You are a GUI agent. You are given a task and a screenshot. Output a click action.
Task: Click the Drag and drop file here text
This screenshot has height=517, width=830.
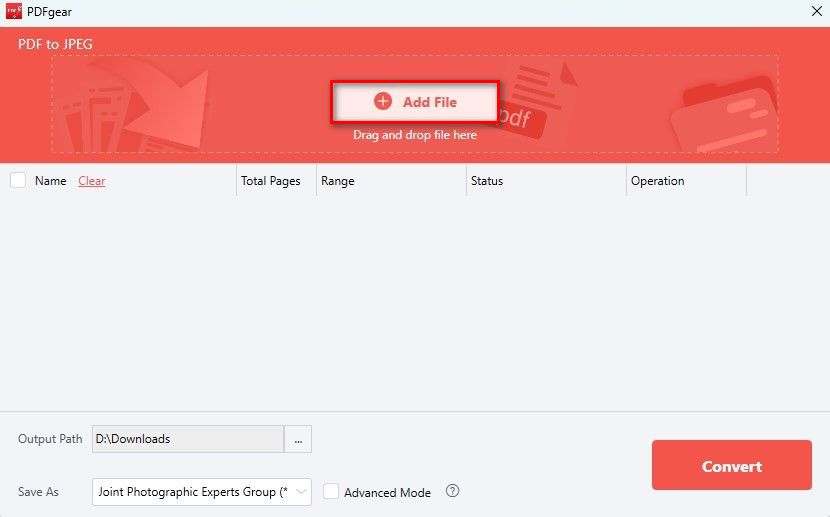click(415, 135)
